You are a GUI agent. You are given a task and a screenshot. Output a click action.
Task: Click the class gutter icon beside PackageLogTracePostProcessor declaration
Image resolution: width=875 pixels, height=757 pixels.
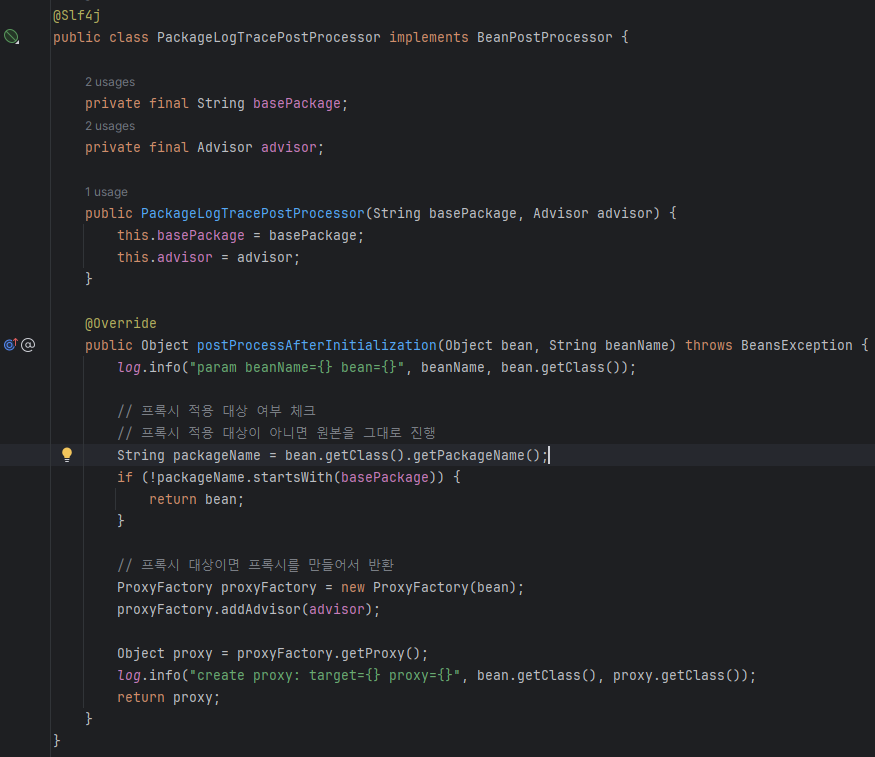[11, 37]
